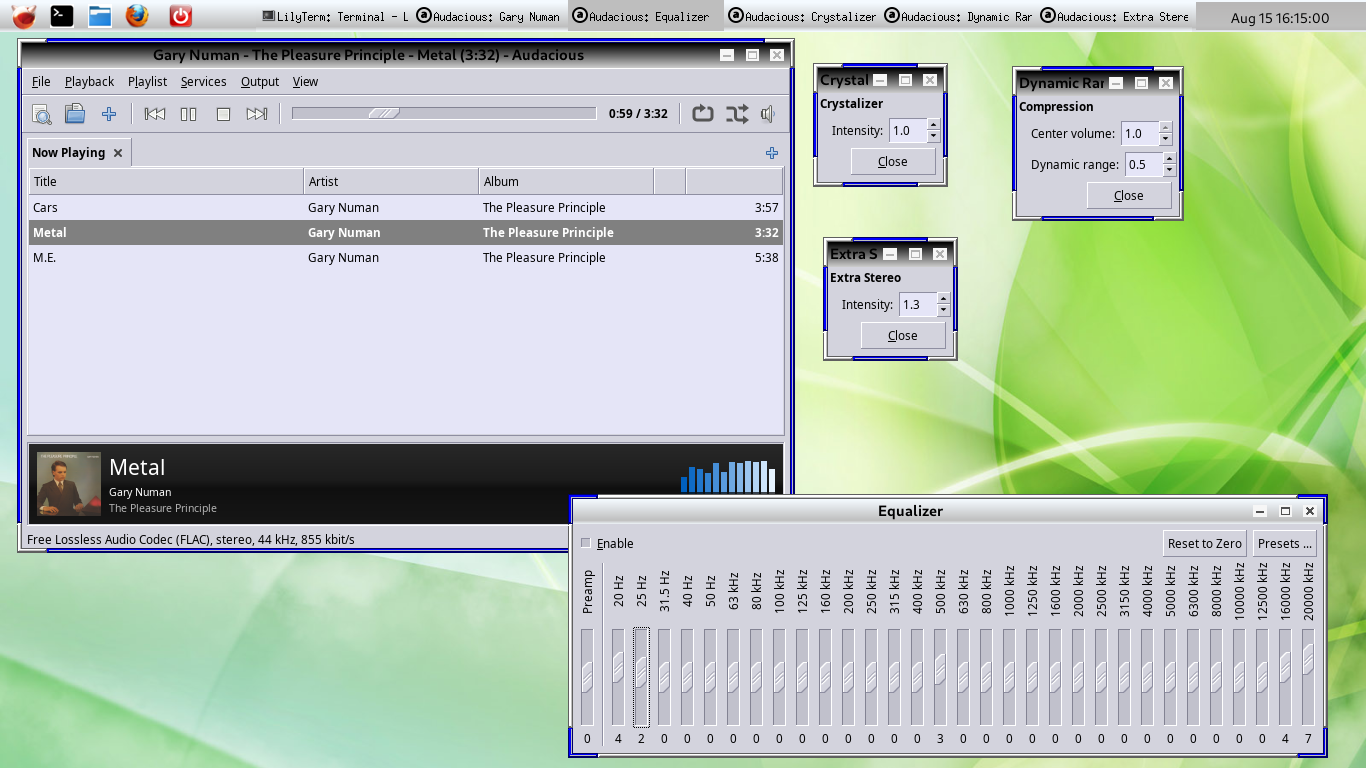Click the 20000 Hz equalizer slider
This screenshot has width=1366, height=768.
click(x=1308, y=677)
